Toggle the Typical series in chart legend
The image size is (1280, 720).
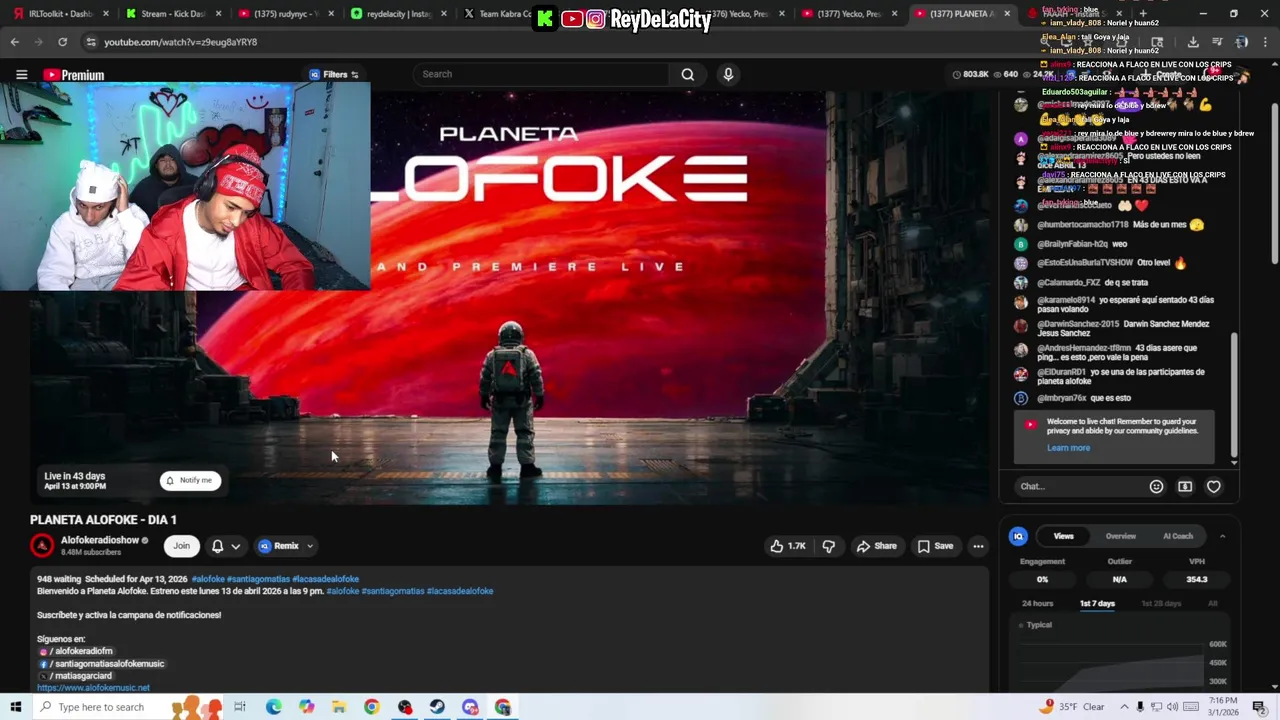point(1036,625)
